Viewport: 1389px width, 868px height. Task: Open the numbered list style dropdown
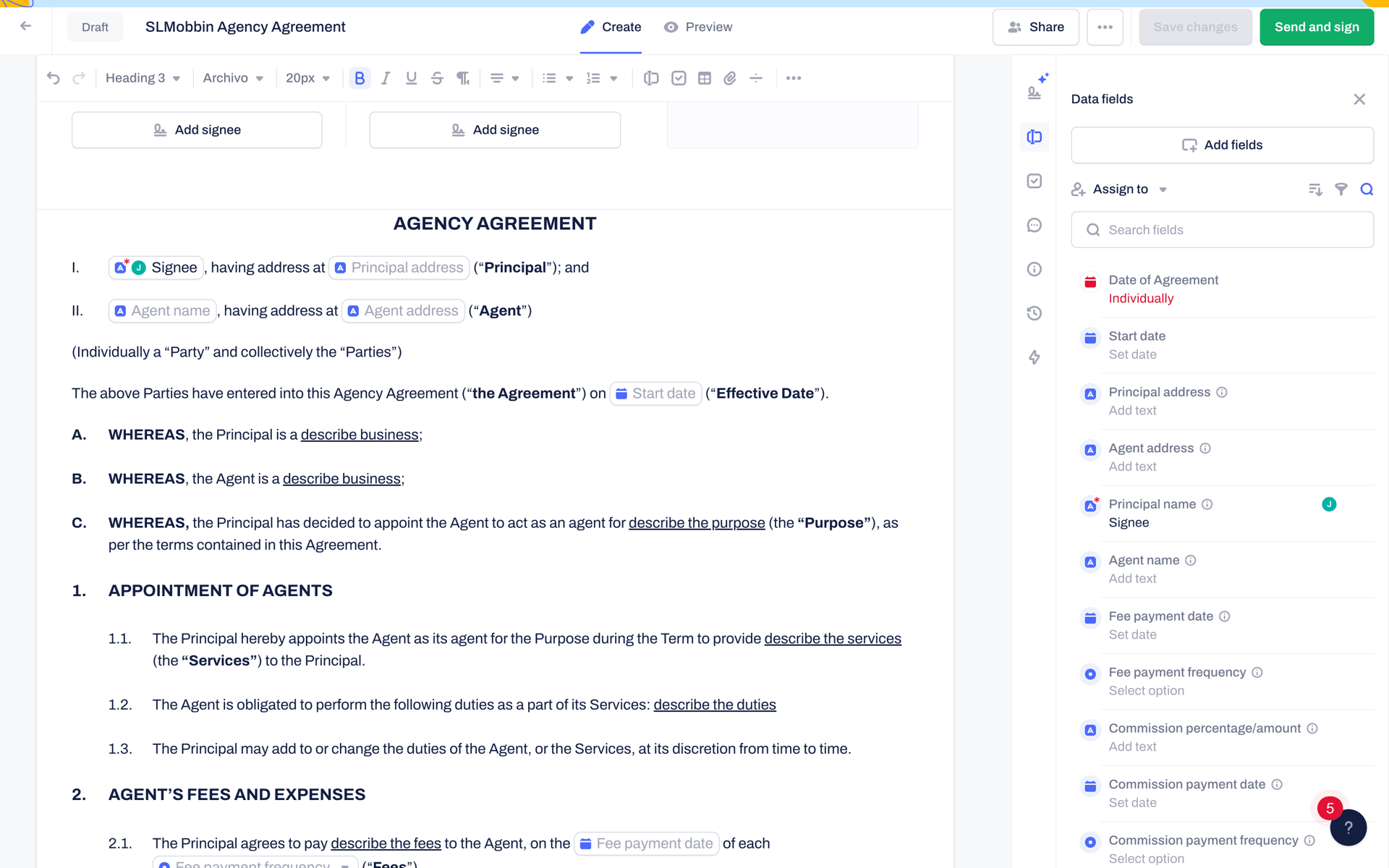coord(613,78)
